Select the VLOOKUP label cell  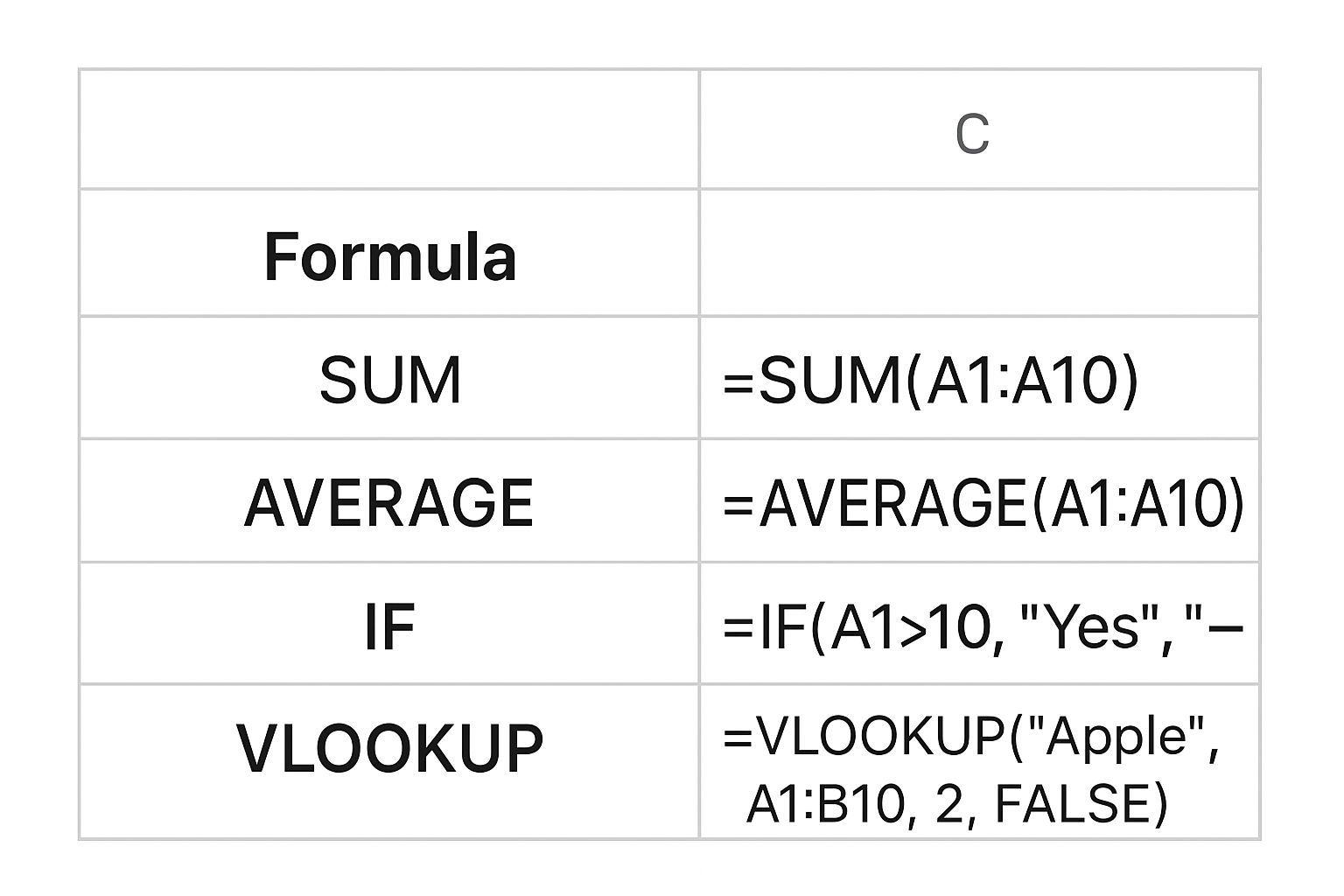tap(389, 749)
